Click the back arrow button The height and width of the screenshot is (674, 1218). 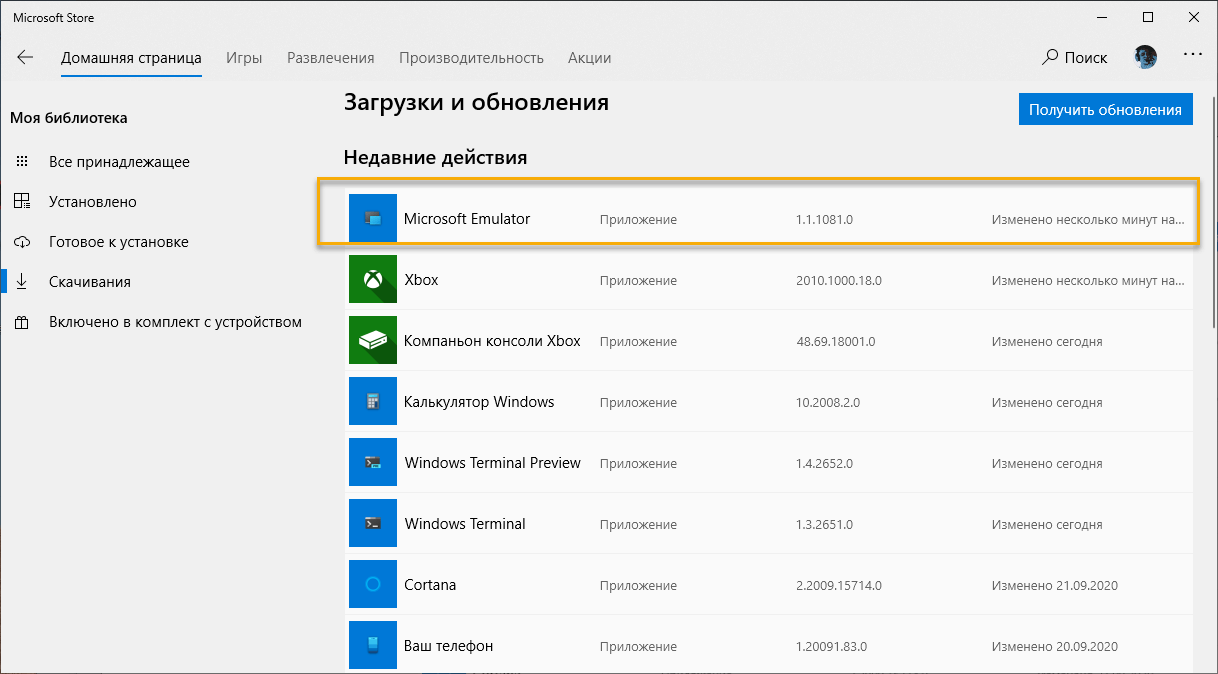pos(25,57)
